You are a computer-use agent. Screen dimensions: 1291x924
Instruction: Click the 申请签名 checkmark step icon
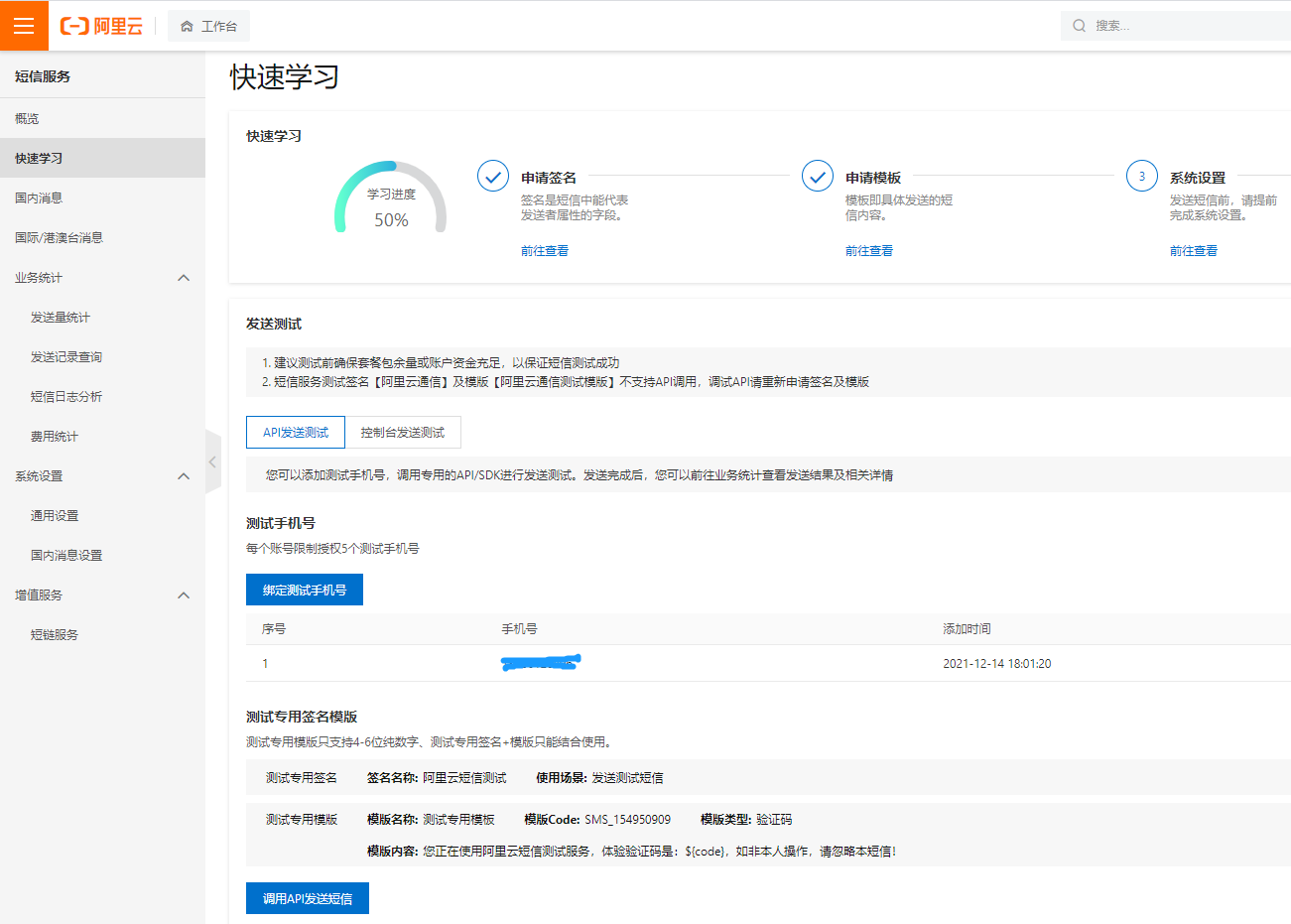point(493,176)
